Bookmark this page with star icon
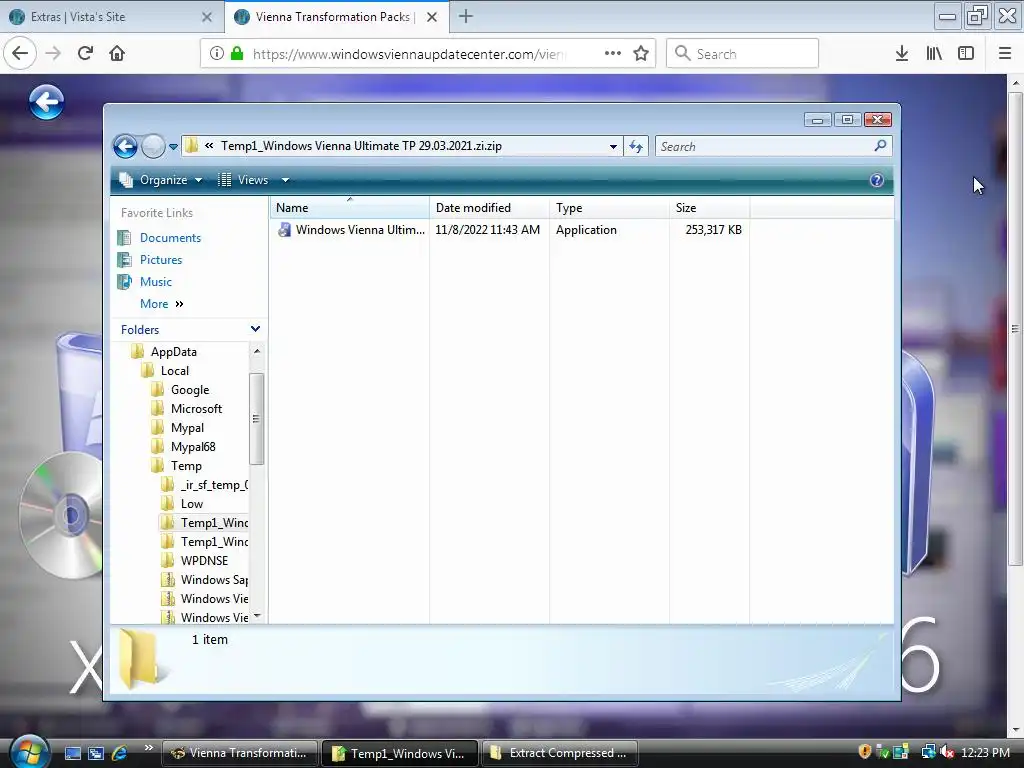Screen dimensions: 1024x768 point(641,54)
